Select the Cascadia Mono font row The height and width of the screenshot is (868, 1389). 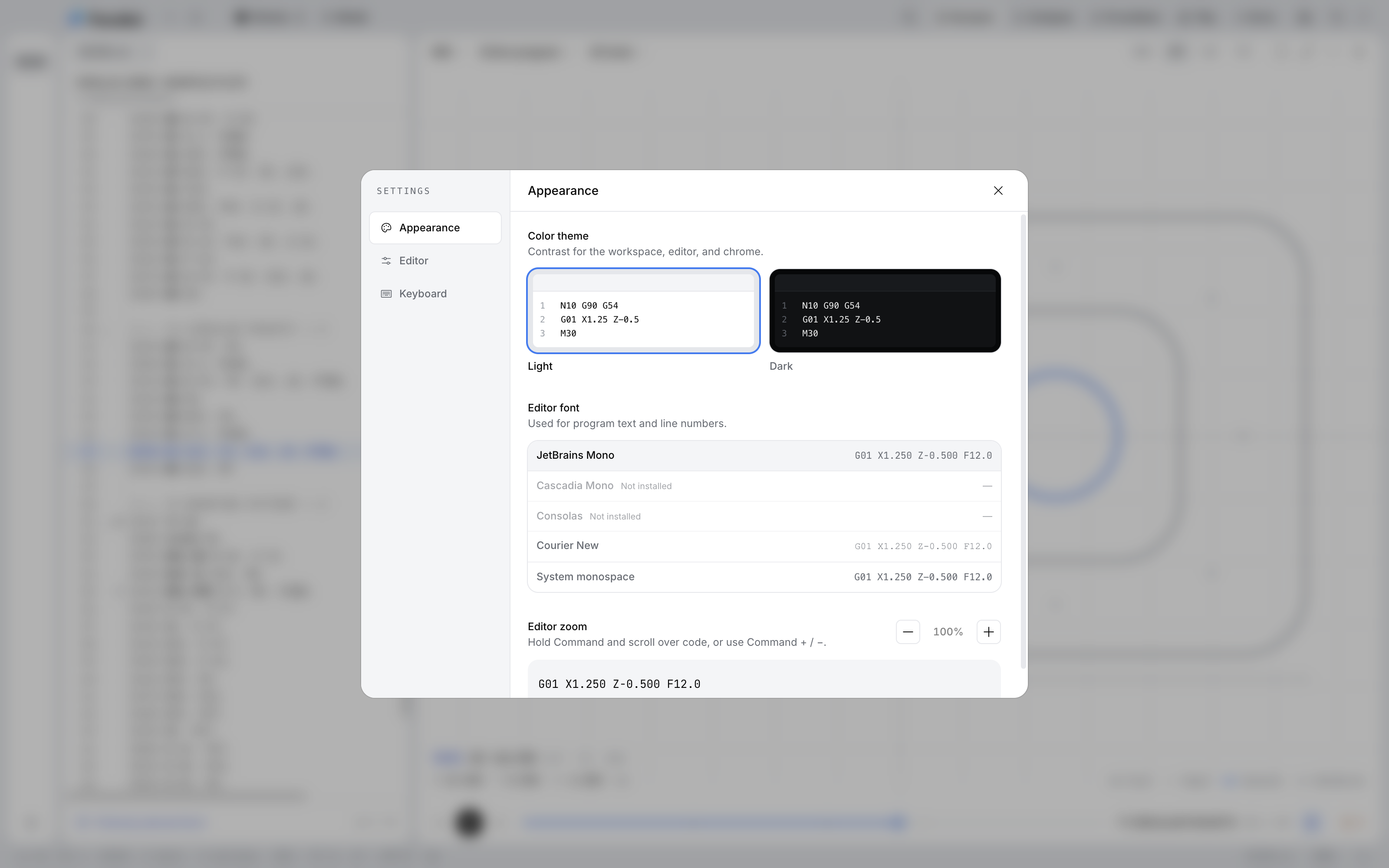pos(764,486)
